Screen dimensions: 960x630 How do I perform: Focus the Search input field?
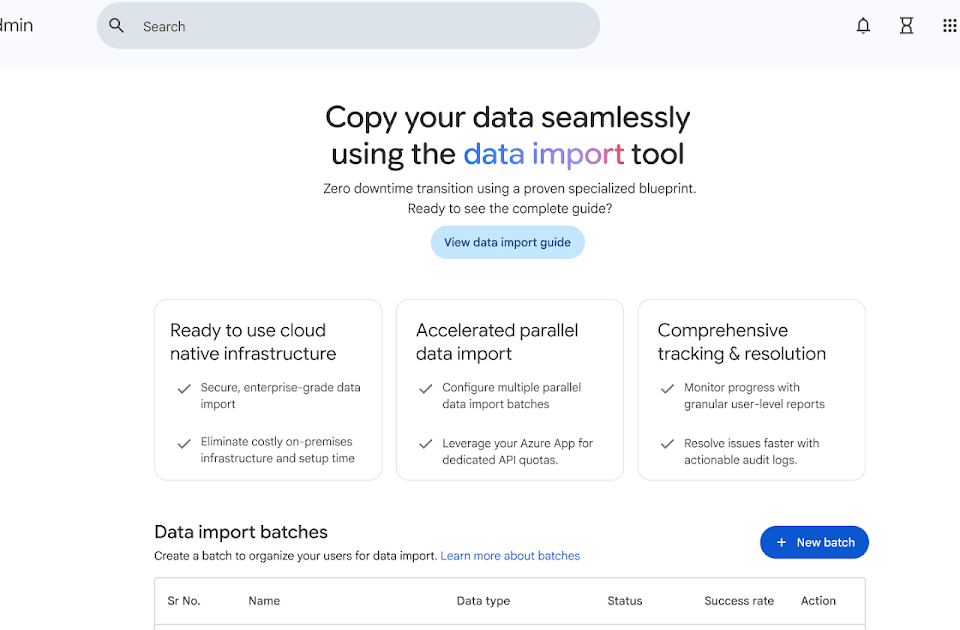(360, 27)
